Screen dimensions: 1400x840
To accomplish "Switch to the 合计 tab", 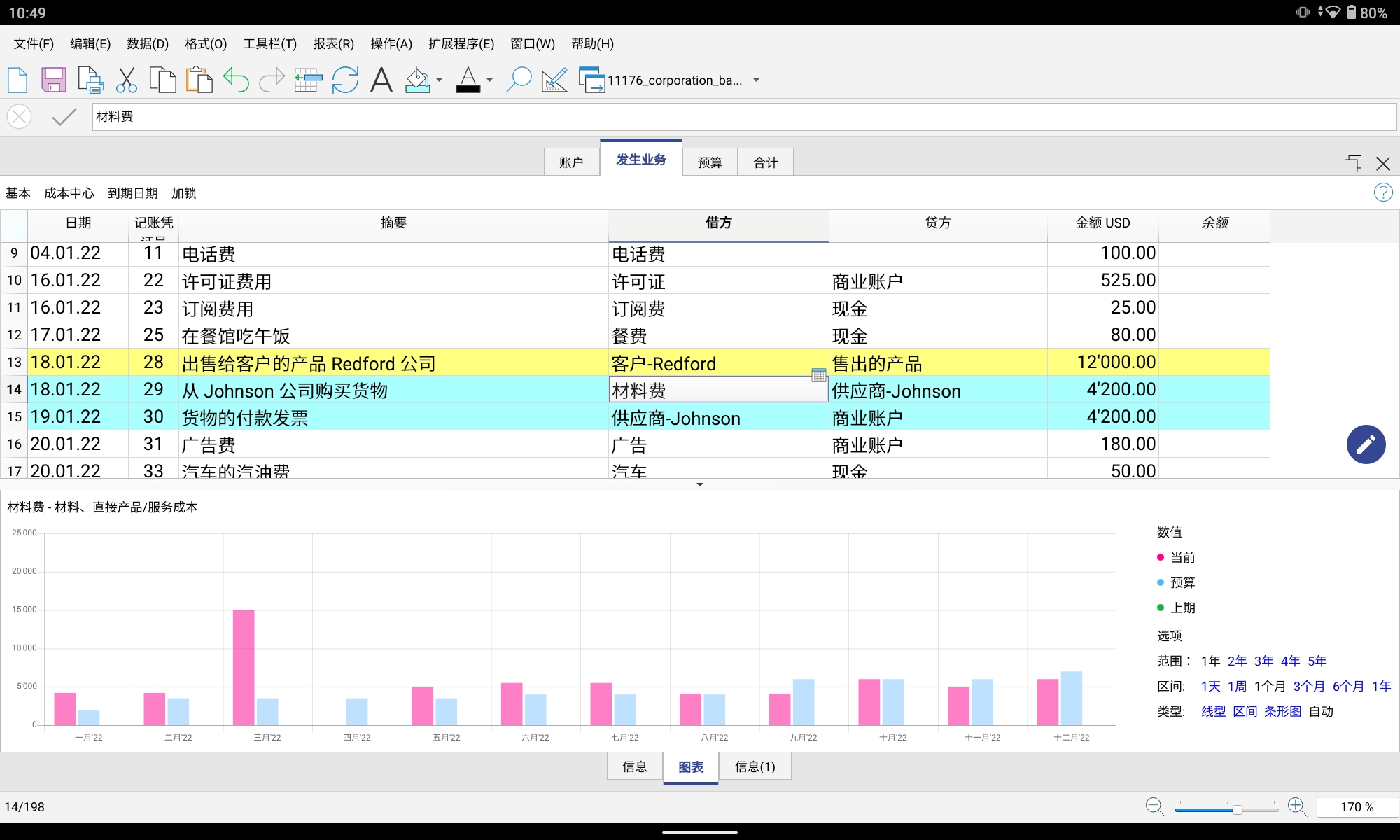I will [766, 162].
